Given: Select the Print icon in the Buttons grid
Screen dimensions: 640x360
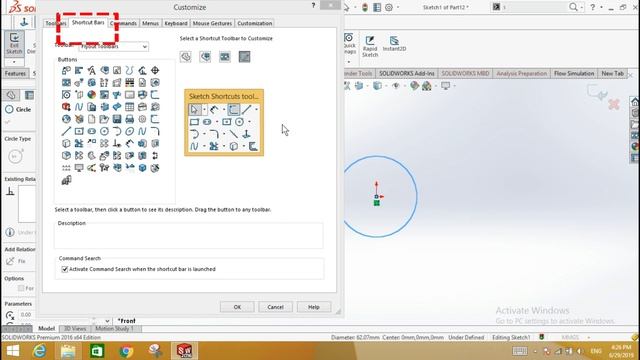Looking at the screenshot, I should click(129, 119).
